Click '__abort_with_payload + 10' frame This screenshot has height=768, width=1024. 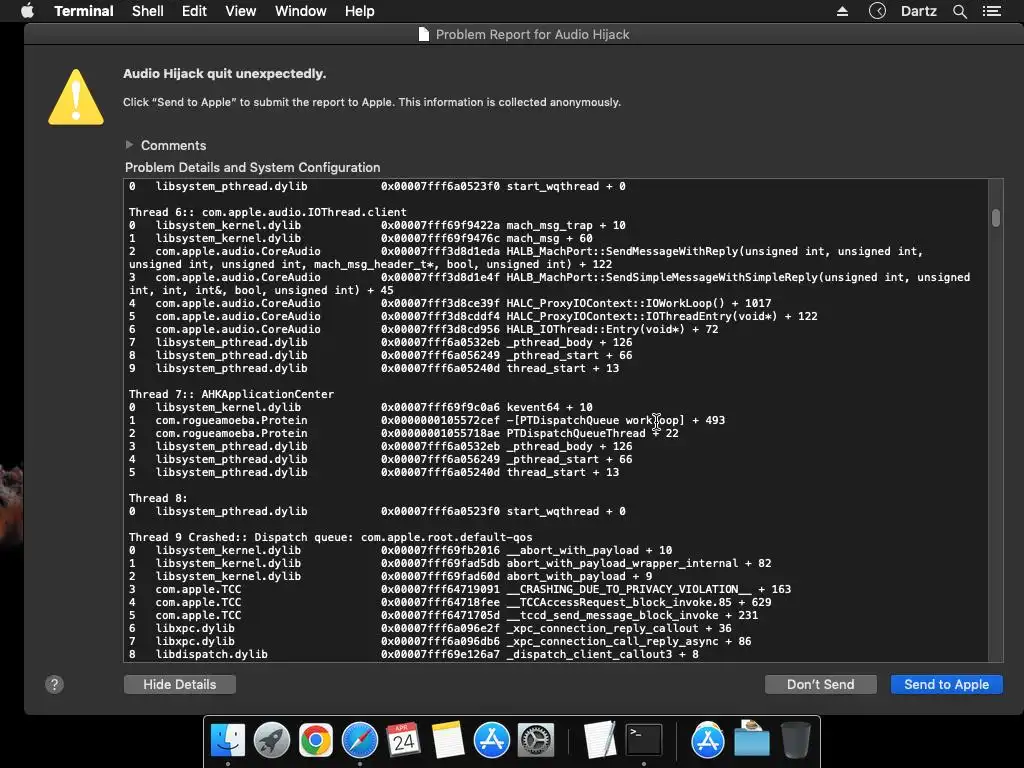589,550
